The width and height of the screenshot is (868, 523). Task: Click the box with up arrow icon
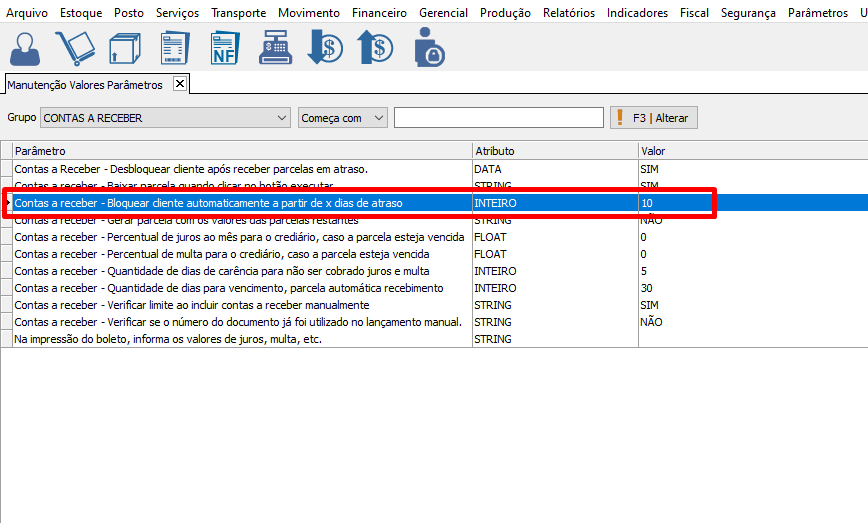pos(124,48)
